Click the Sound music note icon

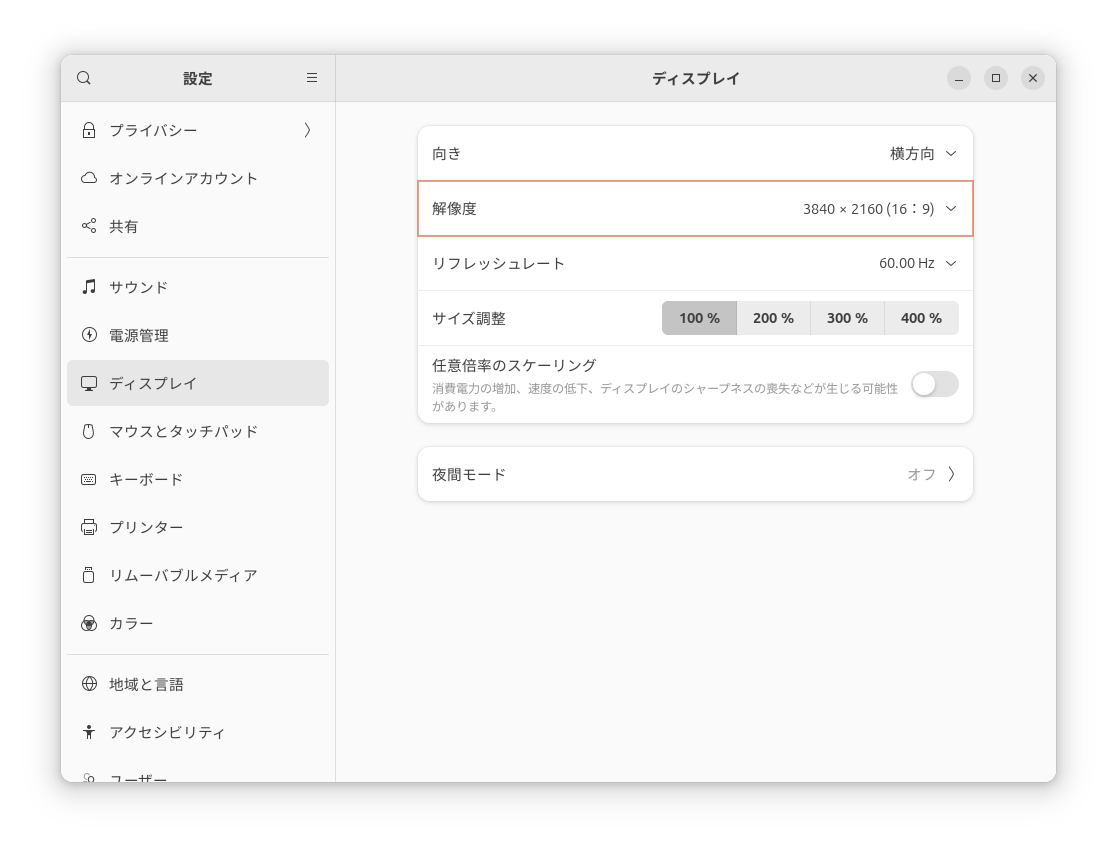[x=89, y=287]
